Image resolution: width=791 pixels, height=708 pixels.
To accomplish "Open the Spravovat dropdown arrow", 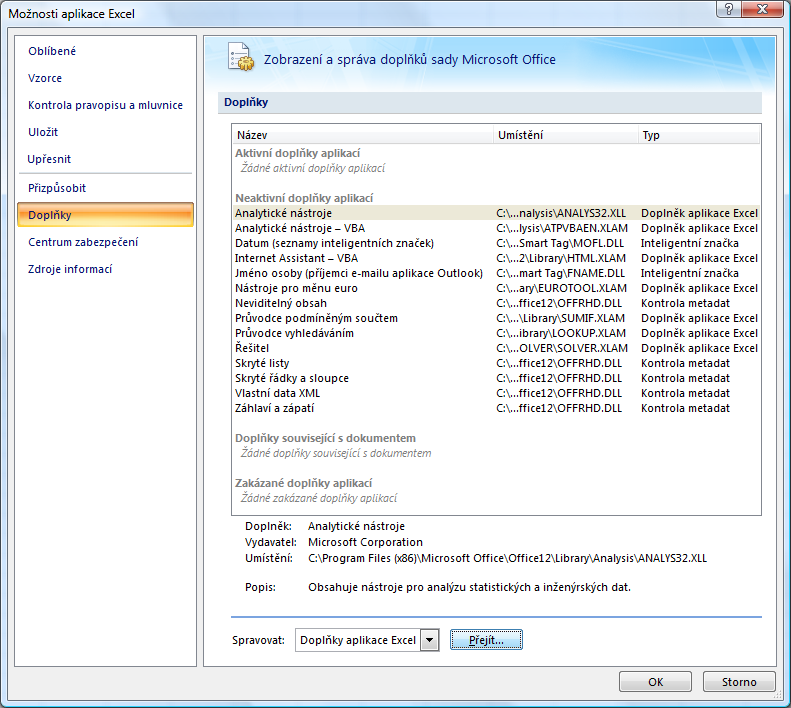I will 429,640.
